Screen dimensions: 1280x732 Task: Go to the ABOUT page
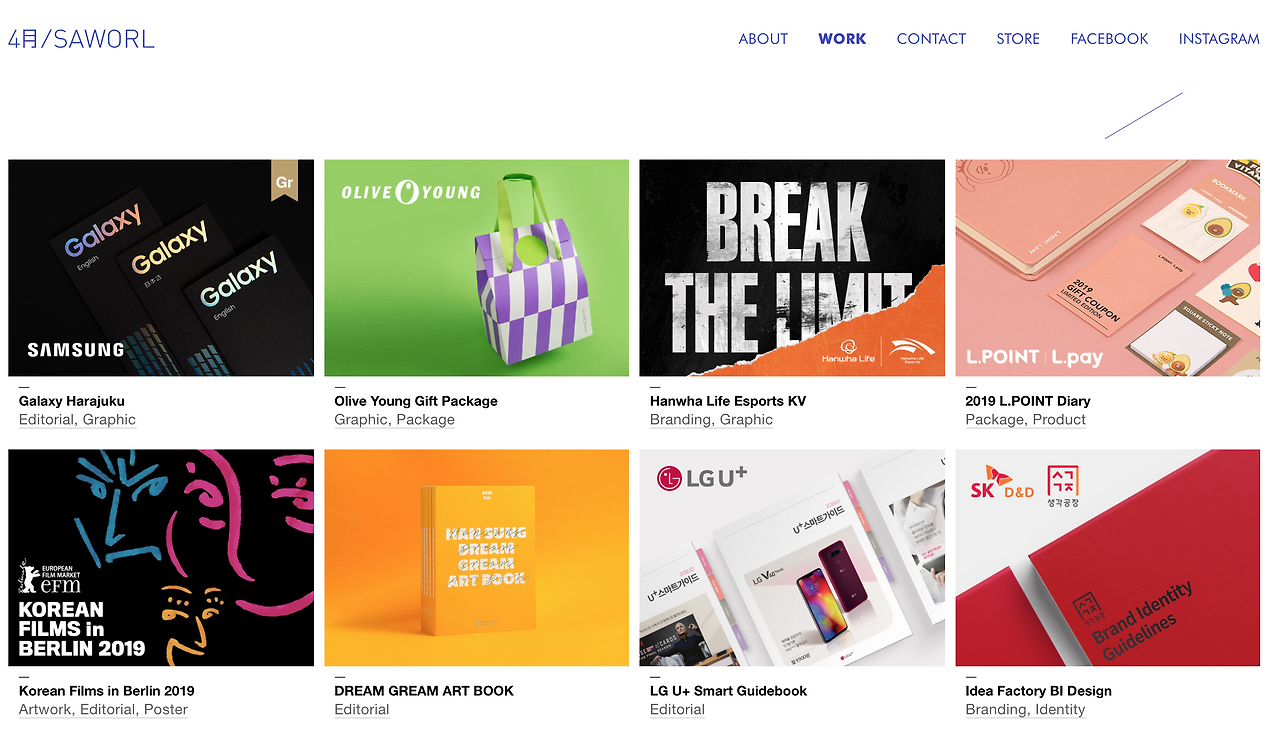(763, 39)
